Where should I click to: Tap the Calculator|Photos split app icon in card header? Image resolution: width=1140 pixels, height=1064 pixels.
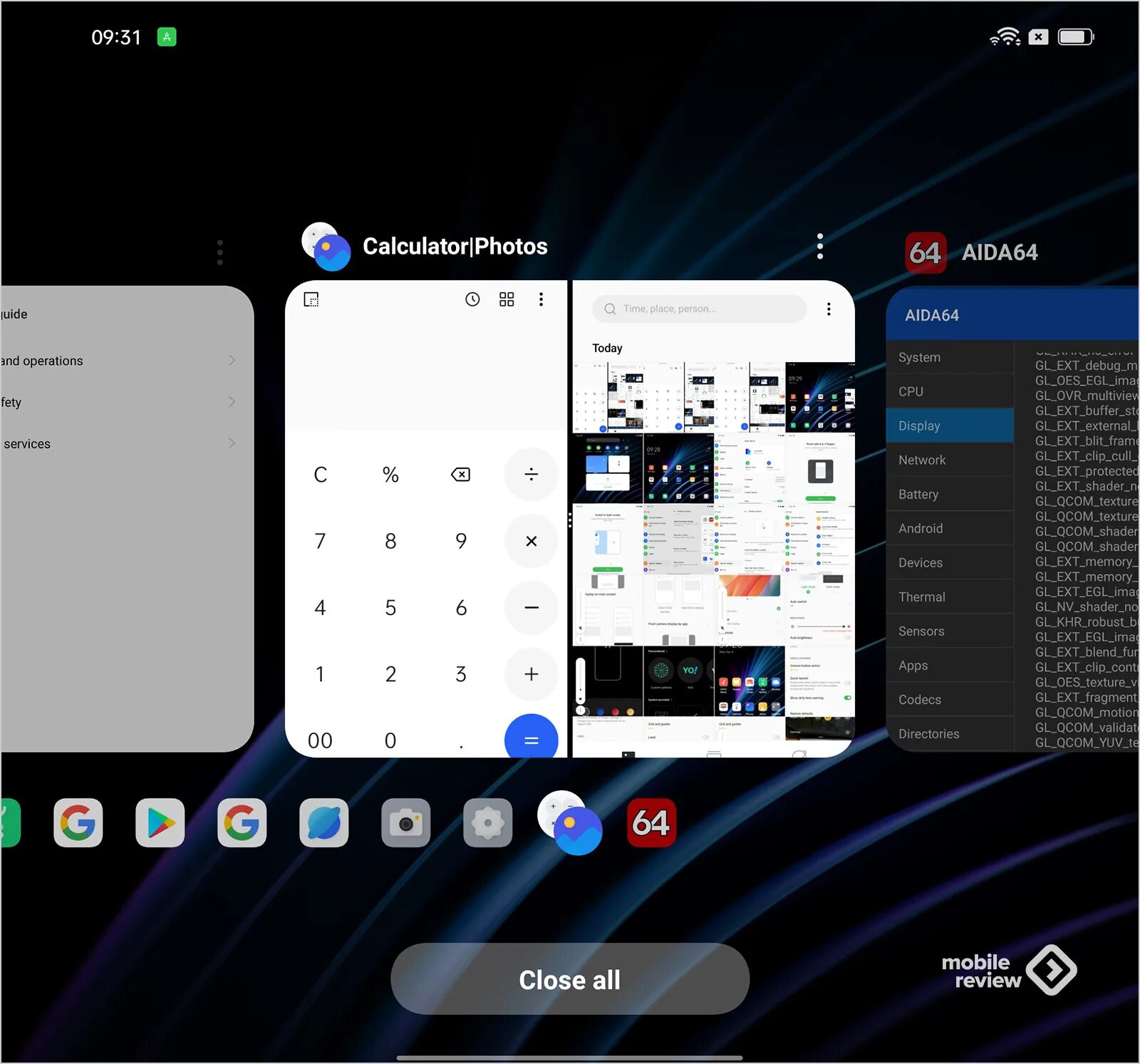point(326,247)
